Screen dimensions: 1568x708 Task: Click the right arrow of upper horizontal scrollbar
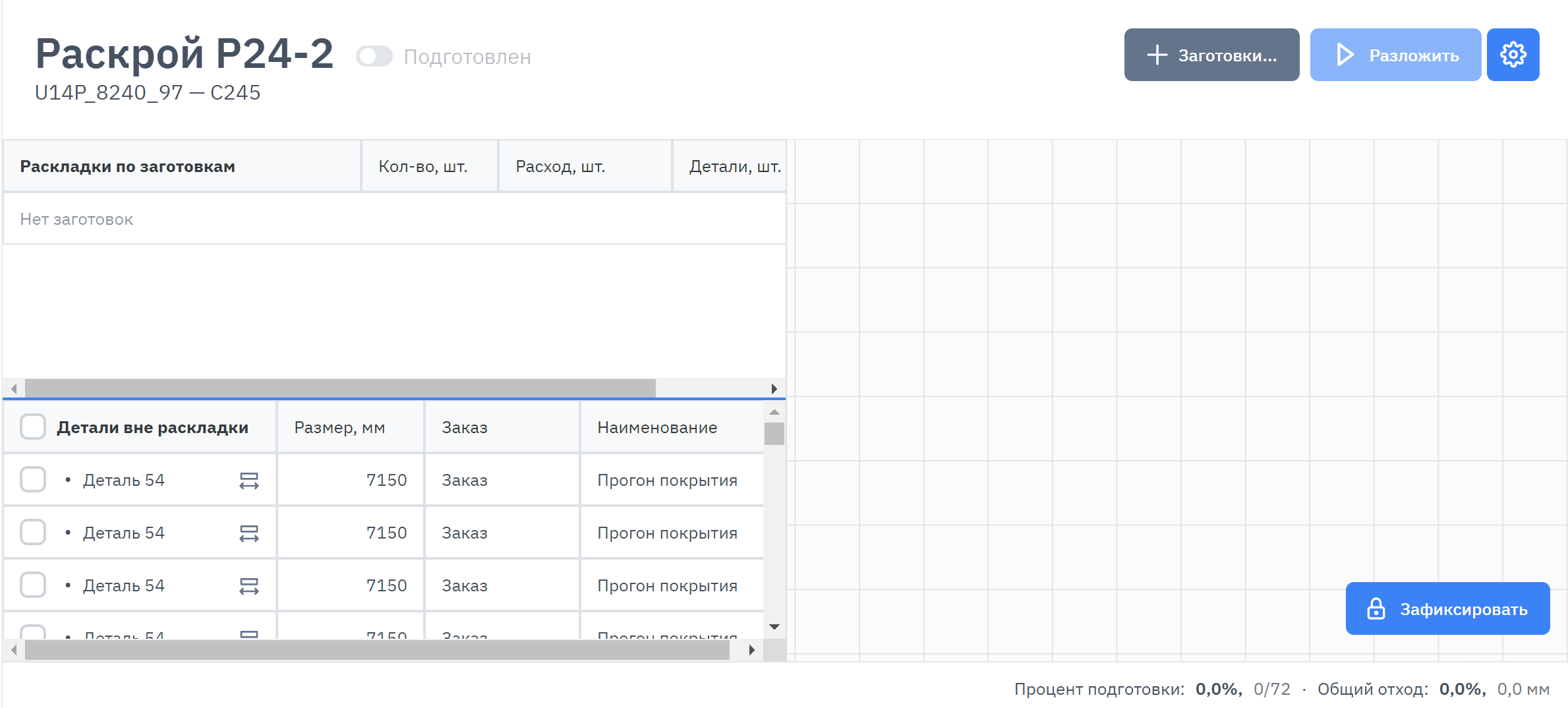pos(774,388)
